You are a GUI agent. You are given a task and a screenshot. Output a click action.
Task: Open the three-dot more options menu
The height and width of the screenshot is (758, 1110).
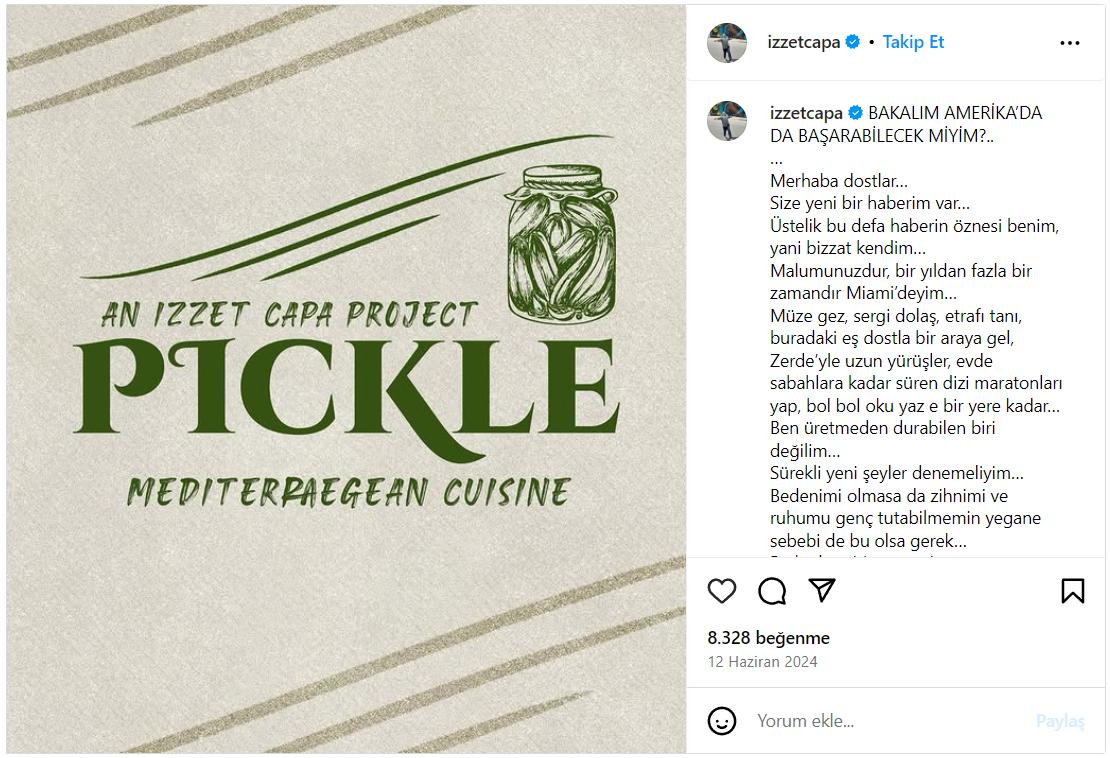[1070, 43]
